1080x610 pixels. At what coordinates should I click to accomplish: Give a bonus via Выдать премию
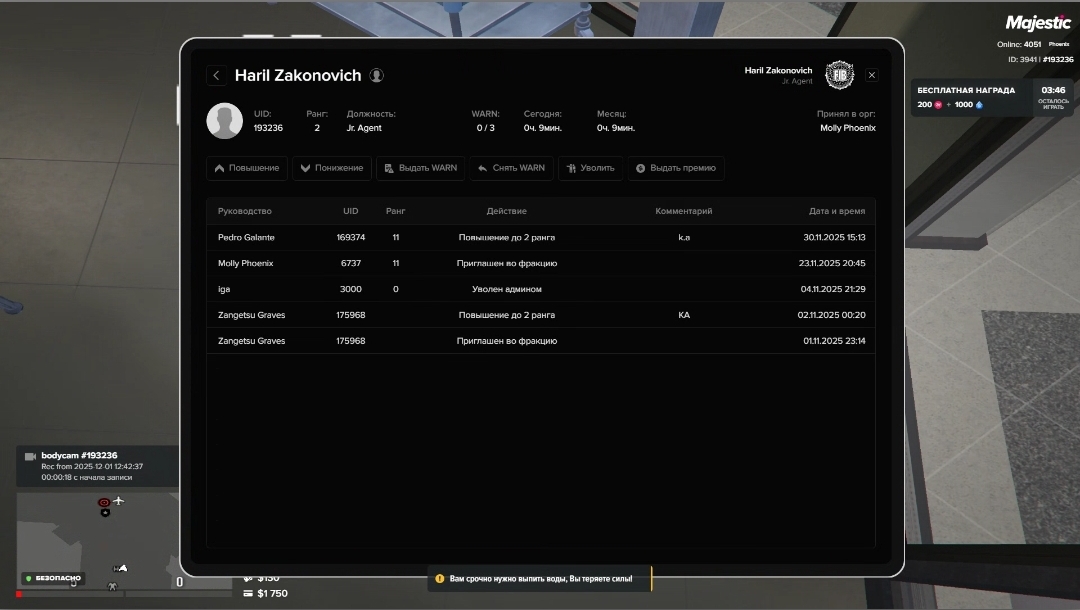[676, 168]
